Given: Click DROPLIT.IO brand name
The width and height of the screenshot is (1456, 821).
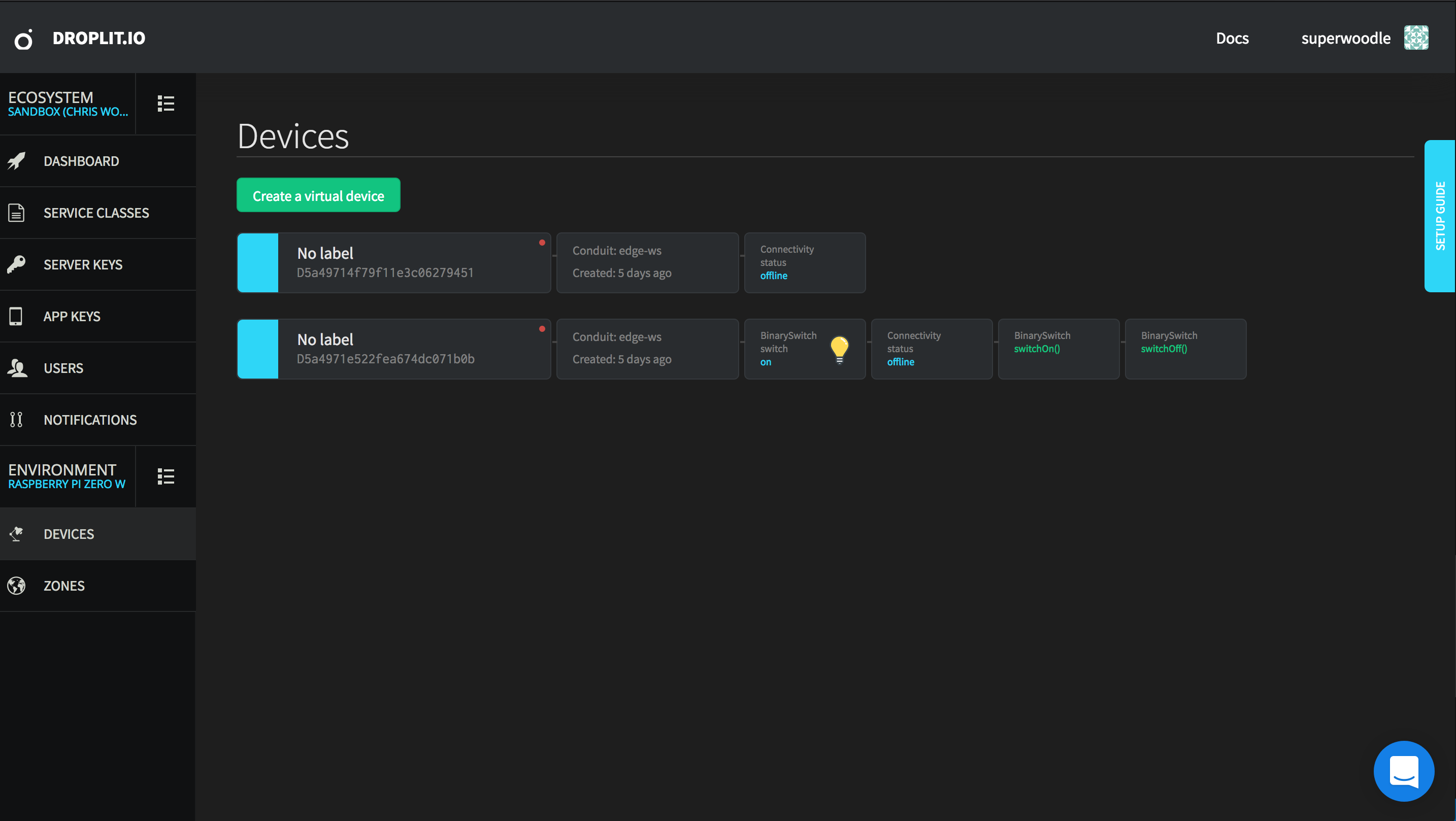Looking at the screenshot, I should coord(99,38).
